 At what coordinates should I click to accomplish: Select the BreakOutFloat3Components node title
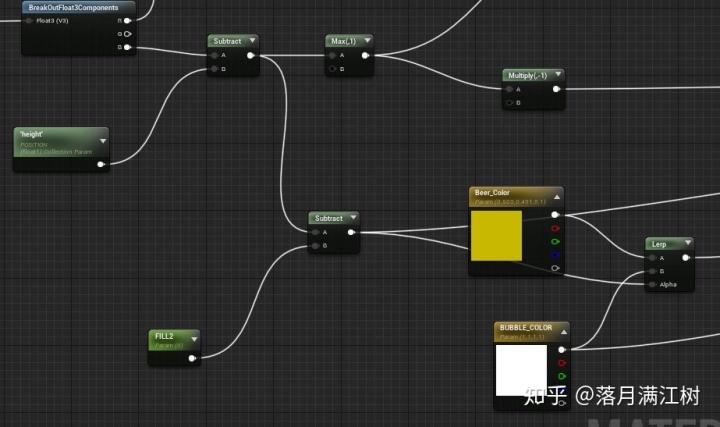pyautogui.click(x=73, y=8)
